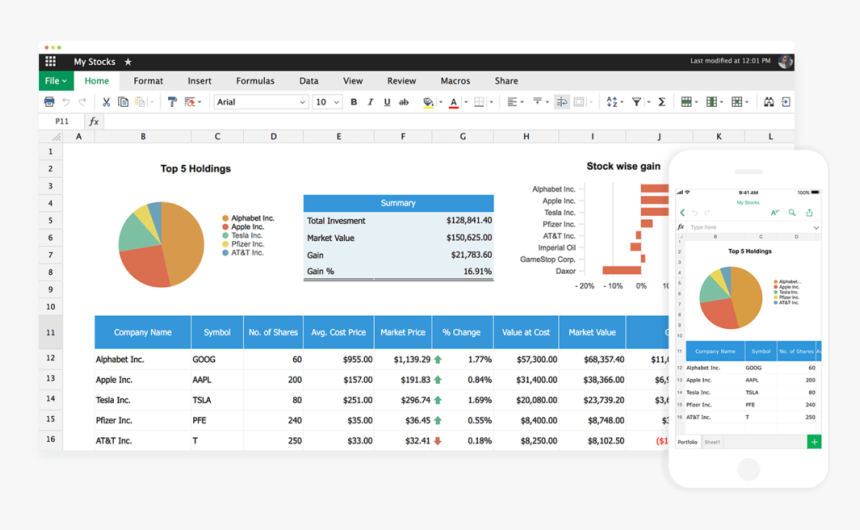Open the View tab

[x=353, y=81]
